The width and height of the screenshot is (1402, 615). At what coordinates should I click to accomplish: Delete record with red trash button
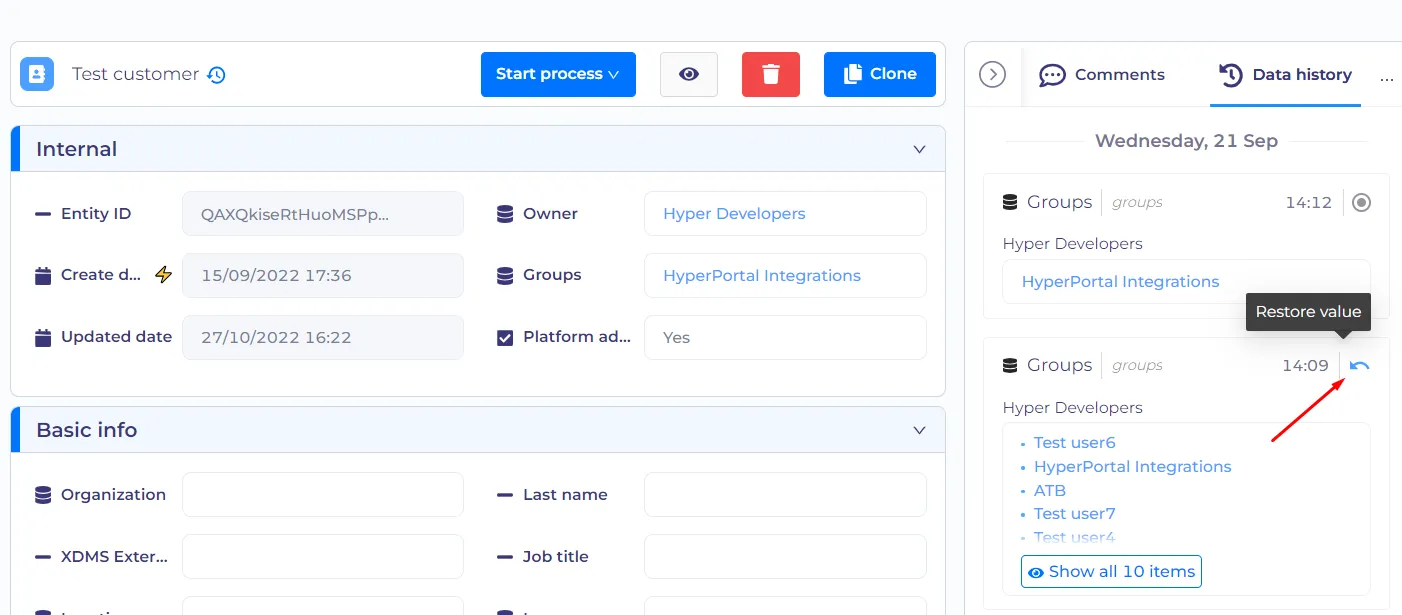coord(771,74)
